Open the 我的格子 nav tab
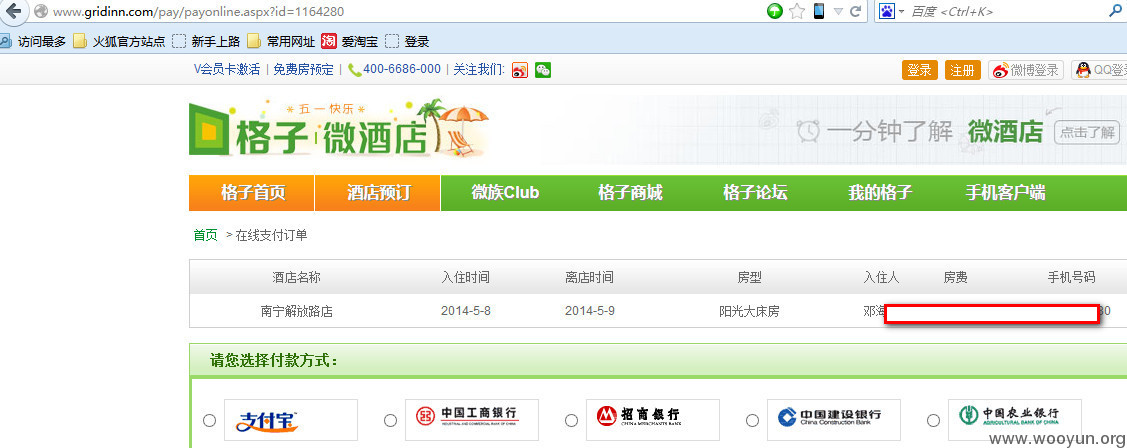Viewport: 1127px width, 448px height. coord(880,193)
